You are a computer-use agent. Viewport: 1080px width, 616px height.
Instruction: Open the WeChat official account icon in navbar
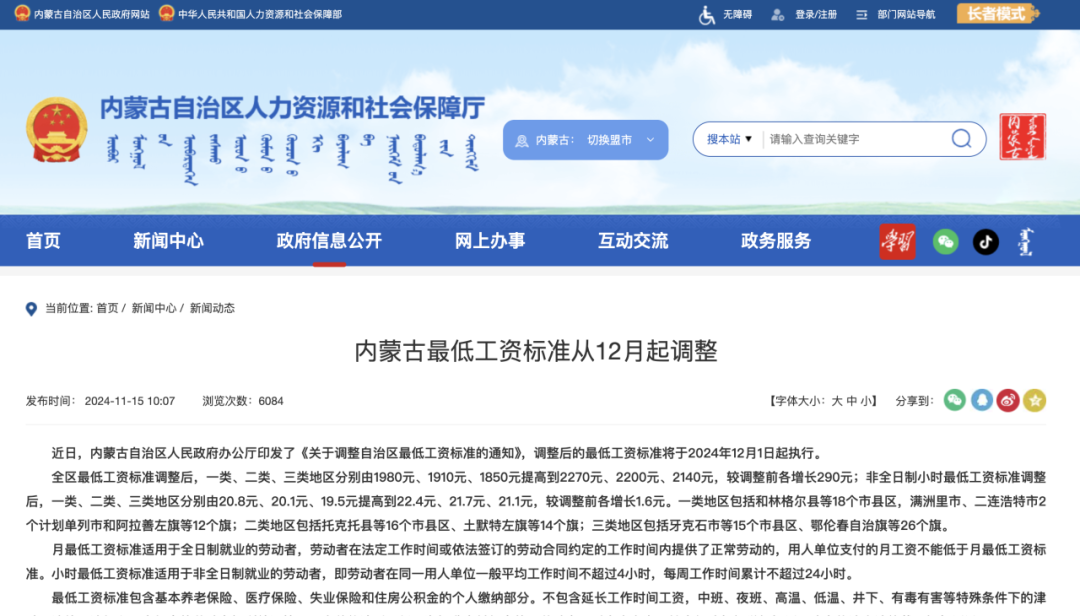click(945, 241)
